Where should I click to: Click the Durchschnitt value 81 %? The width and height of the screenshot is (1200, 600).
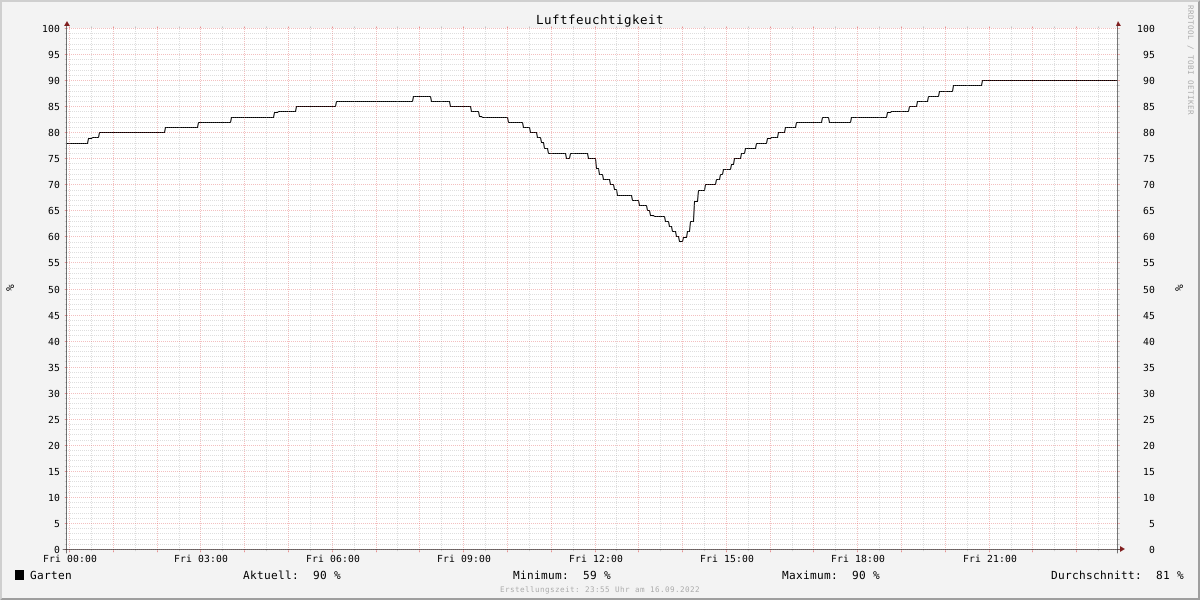1169,575
